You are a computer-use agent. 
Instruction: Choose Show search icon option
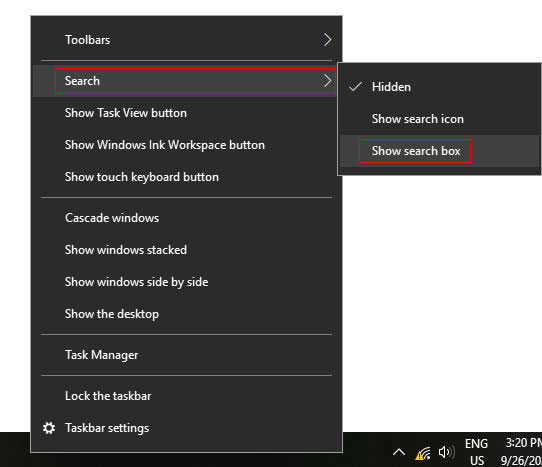(x=439, y=119)
